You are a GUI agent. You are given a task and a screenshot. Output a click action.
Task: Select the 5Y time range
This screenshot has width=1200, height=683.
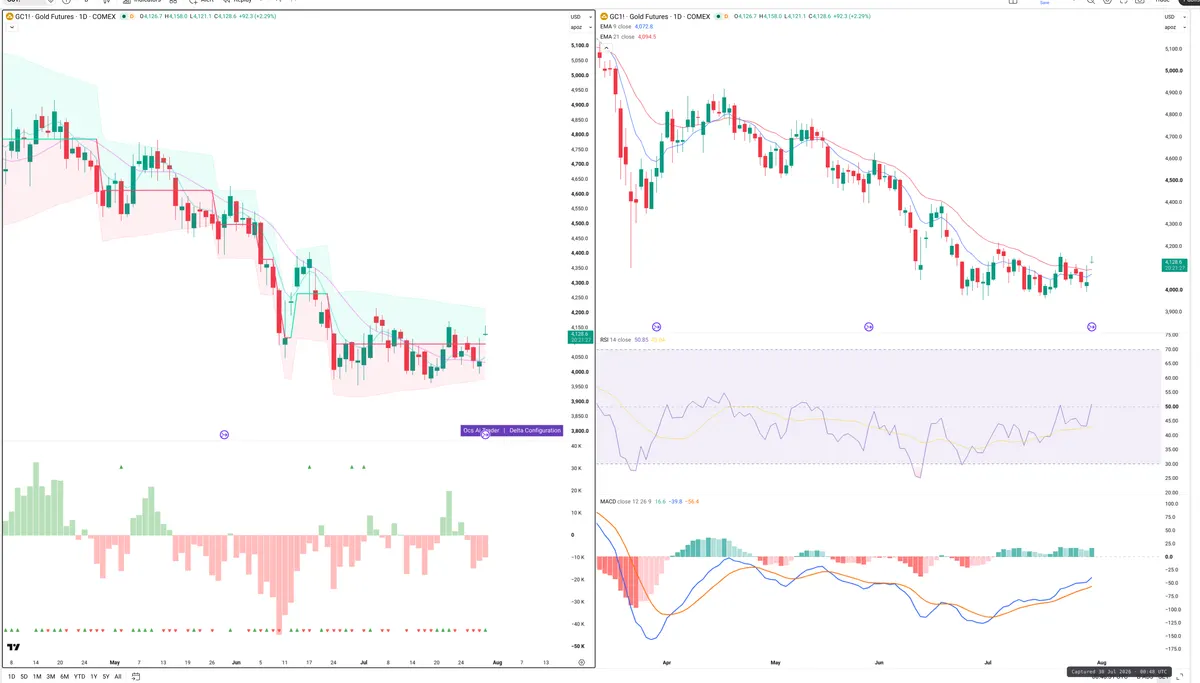tap(106, 676)
